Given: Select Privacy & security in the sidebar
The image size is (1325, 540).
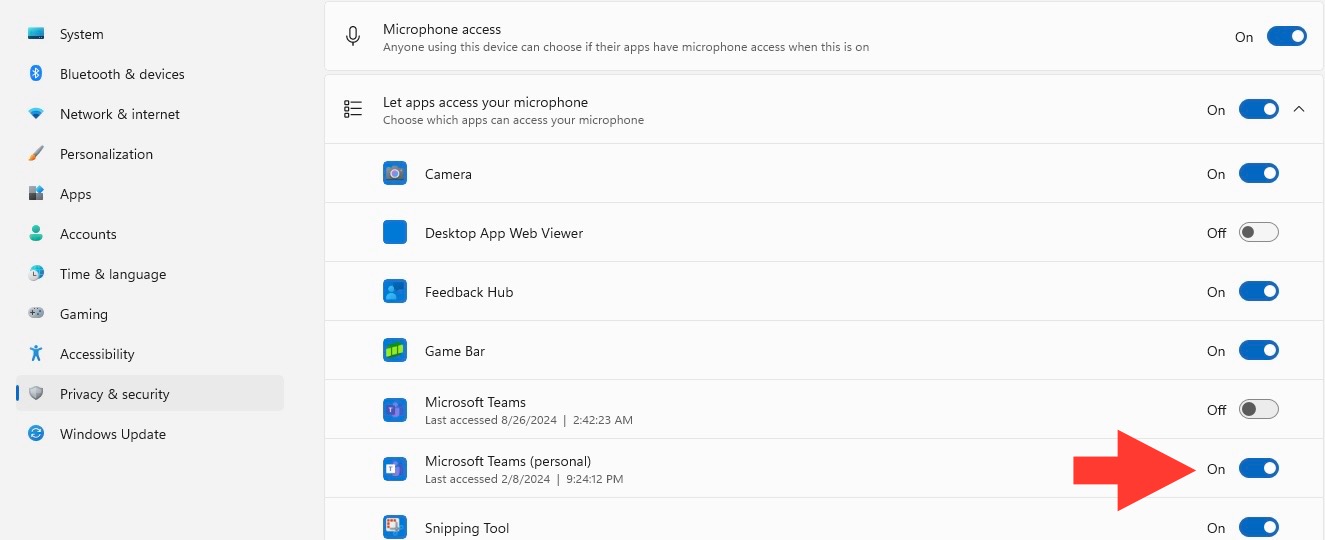Looking at the screenshot, I should tap(150, 394).
